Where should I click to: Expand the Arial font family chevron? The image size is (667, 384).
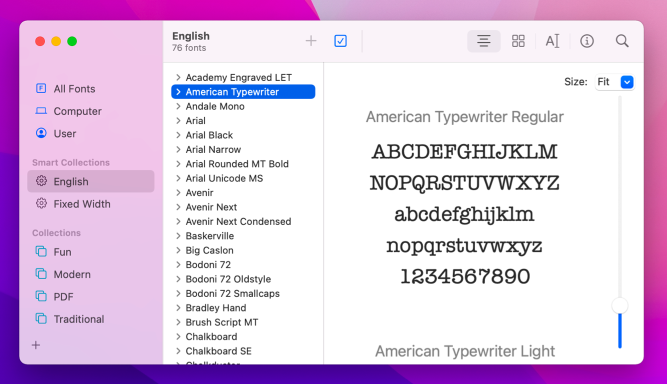point(178,121)
